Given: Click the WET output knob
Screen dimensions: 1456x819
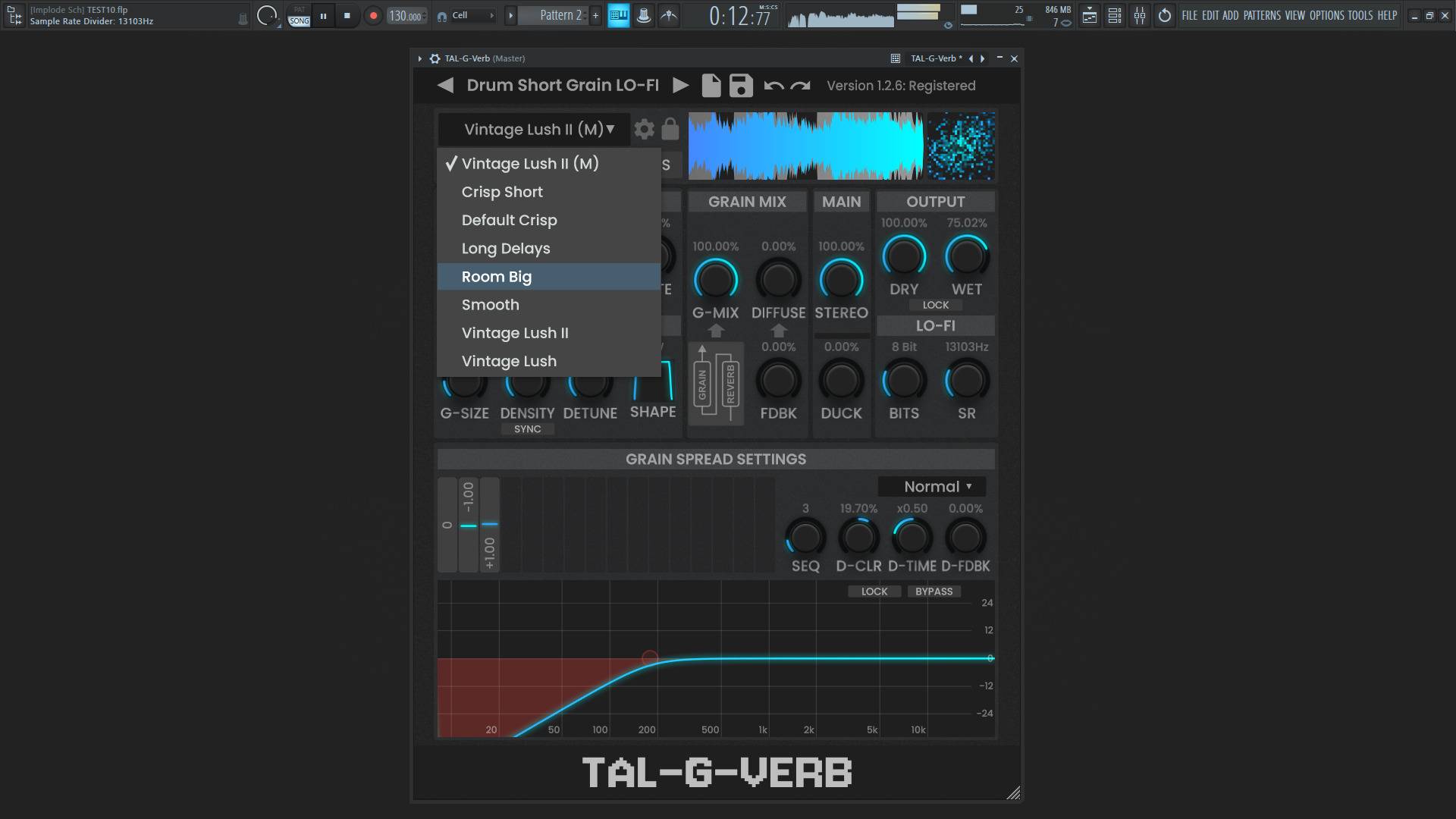Looking at the screenshot, I should tap(966, 256).
